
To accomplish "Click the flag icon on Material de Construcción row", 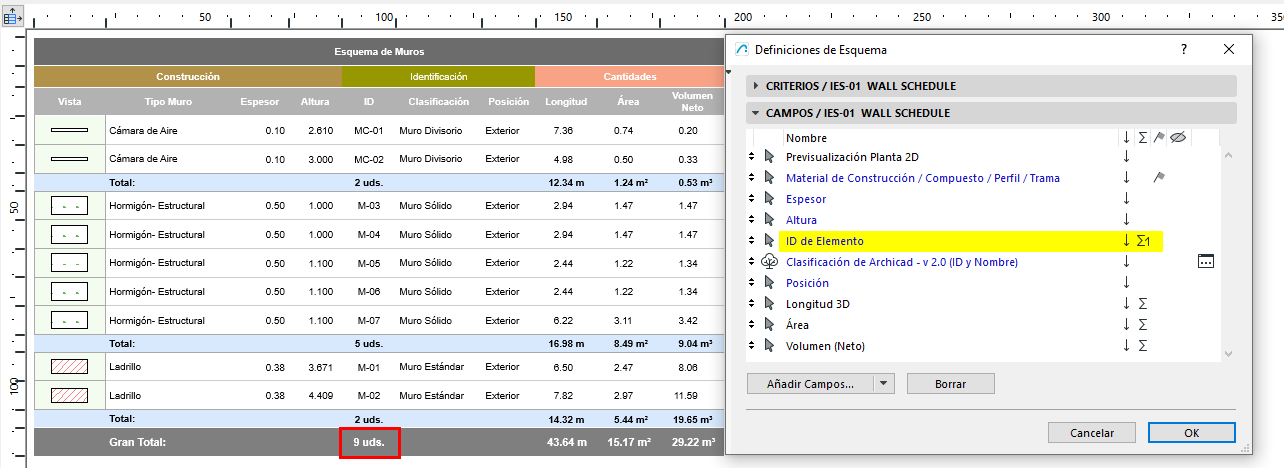I will [1159, 178].
